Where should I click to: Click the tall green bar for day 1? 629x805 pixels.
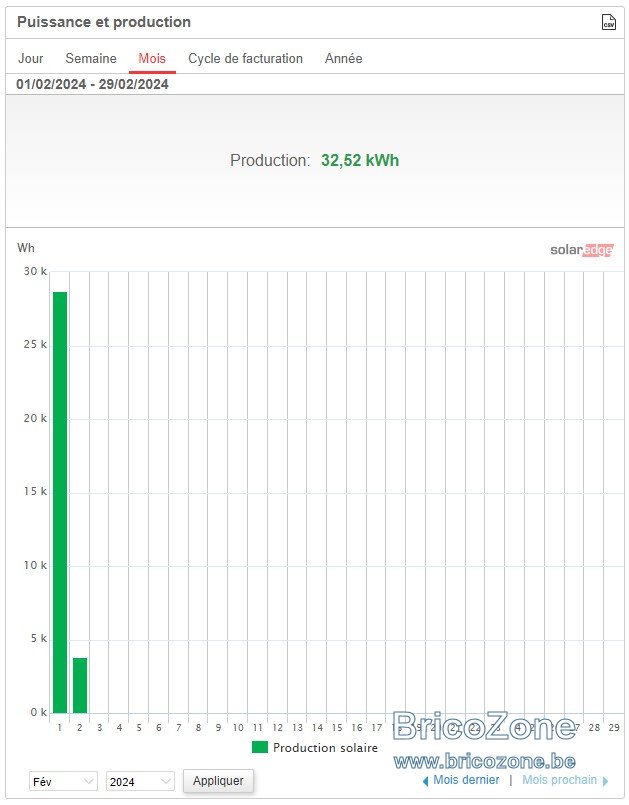(60, 502)
